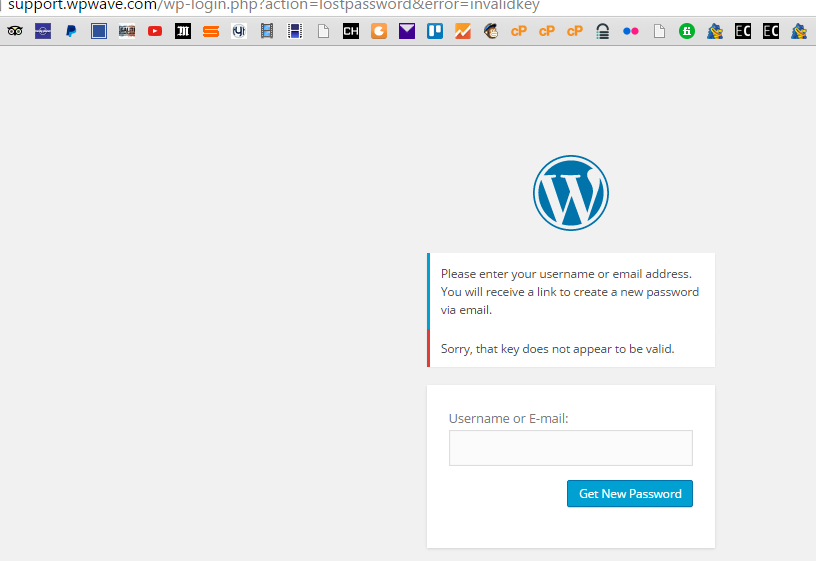Open the Flickr two-dot bookmark

[x=631, y=31]
